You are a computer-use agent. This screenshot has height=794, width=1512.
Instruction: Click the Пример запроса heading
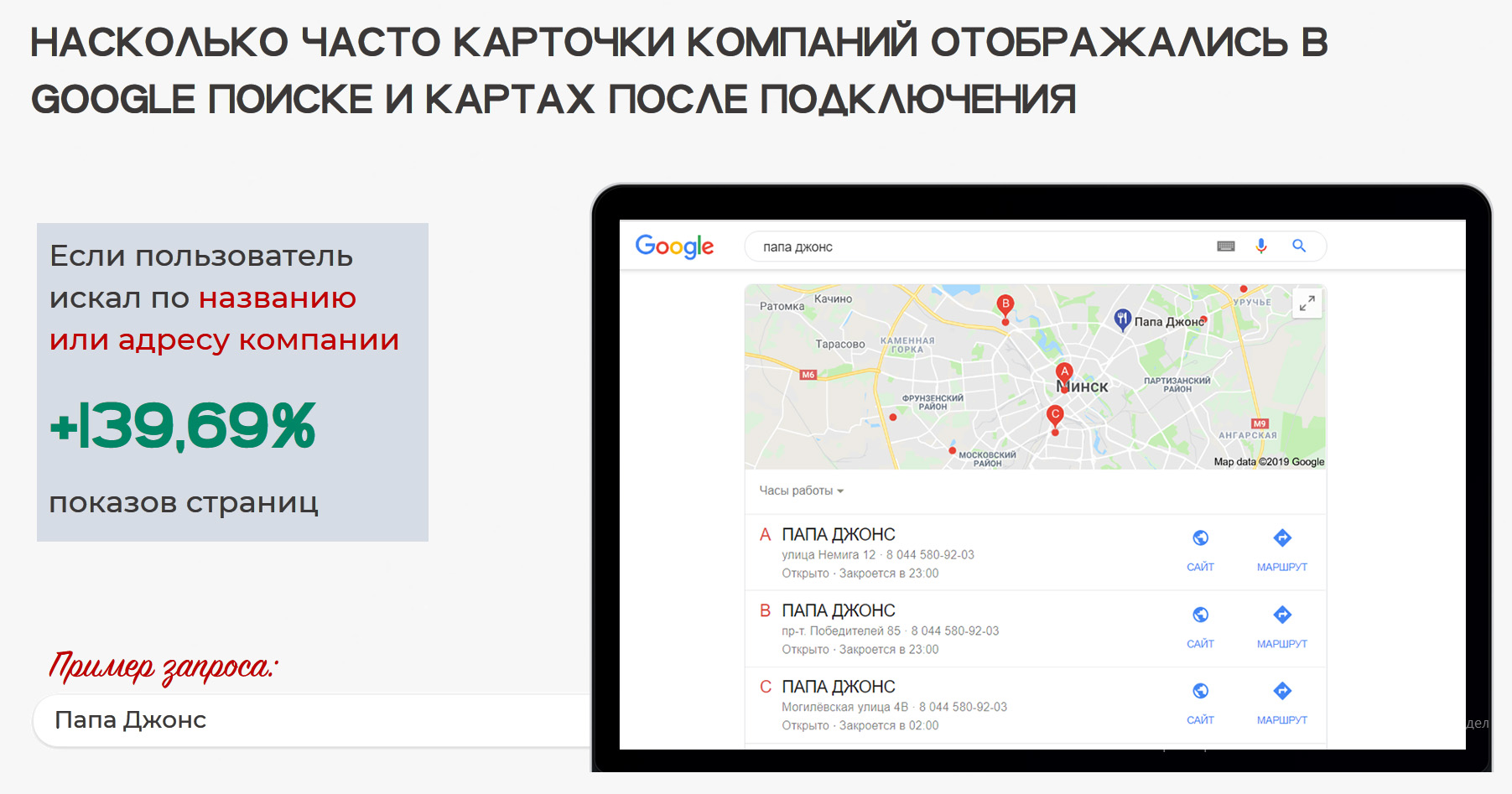click(x=163, y=667)
